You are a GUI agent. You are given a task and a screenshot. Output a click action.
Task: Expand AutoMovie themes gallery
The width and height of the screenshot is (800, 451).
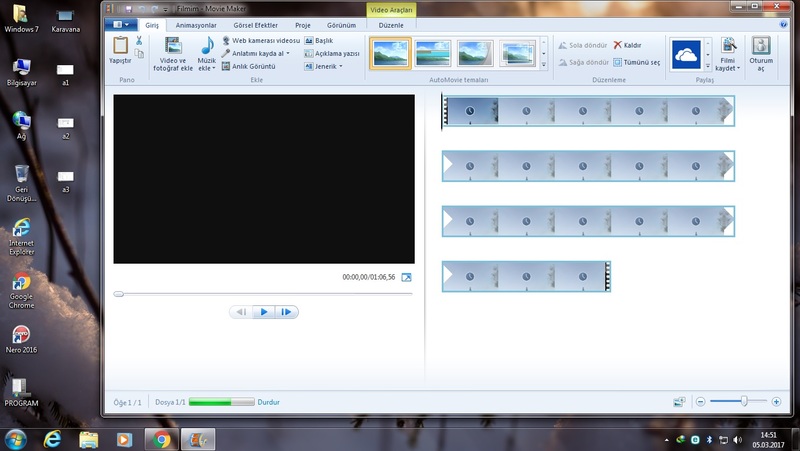coord(544,65)
